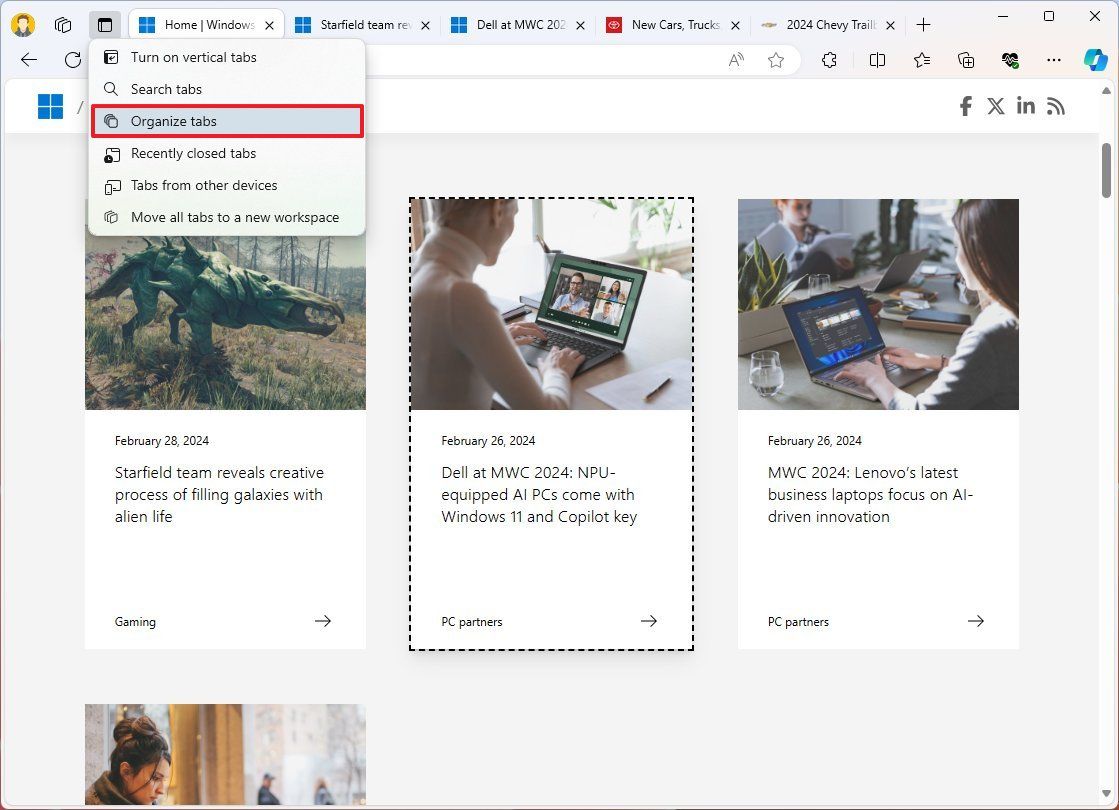Refresh the current page
This screenshot has height=810, width=1119.
[x=71, y=60]
